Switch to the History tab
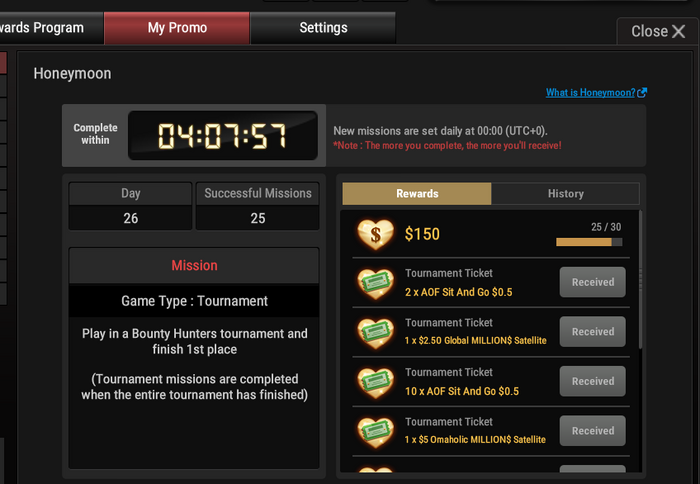Image resolution: width=700 pixels, height=484 pixels. click(566, 193)
